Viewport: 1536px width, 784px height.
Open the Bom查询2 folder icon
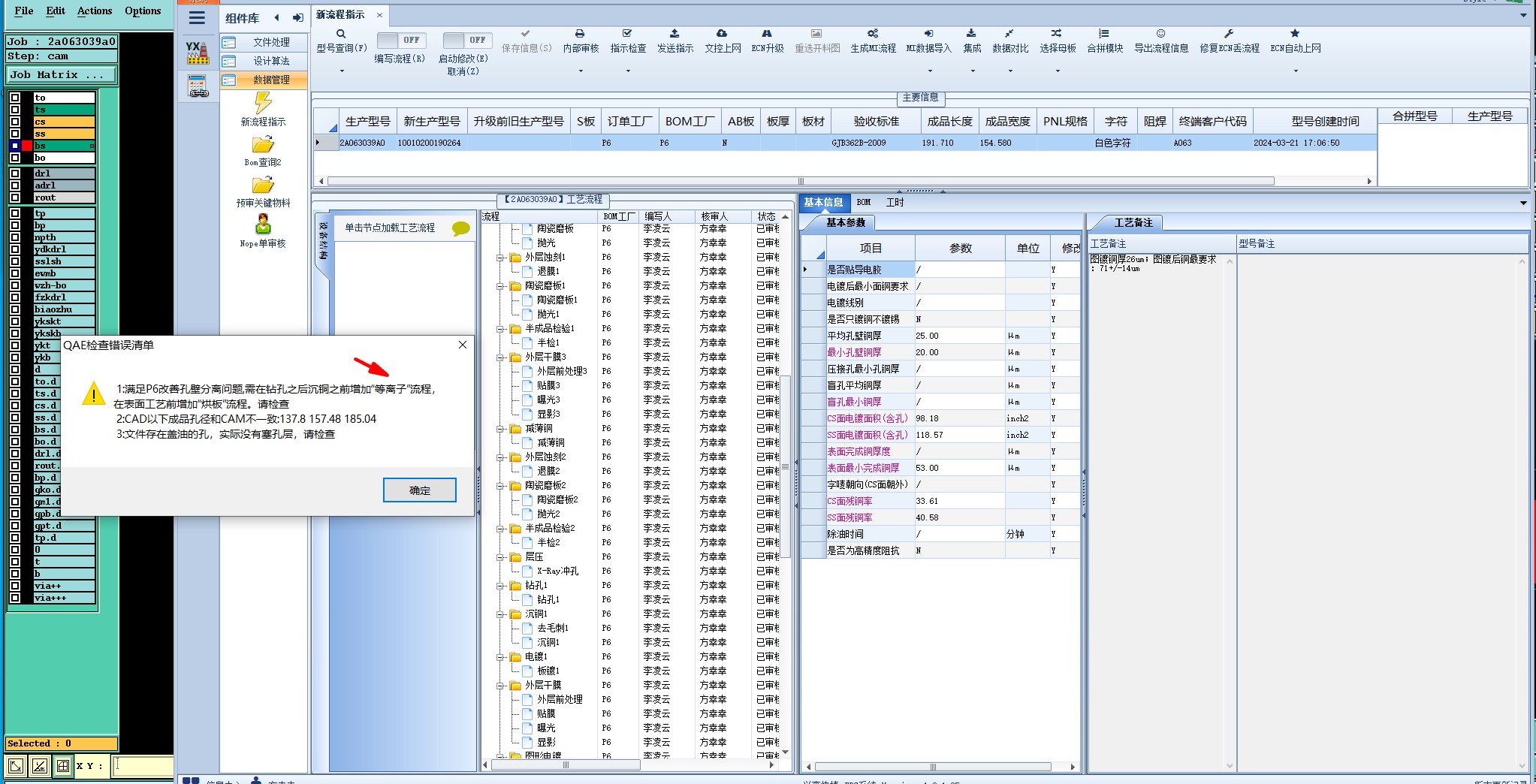click(263, 144)
